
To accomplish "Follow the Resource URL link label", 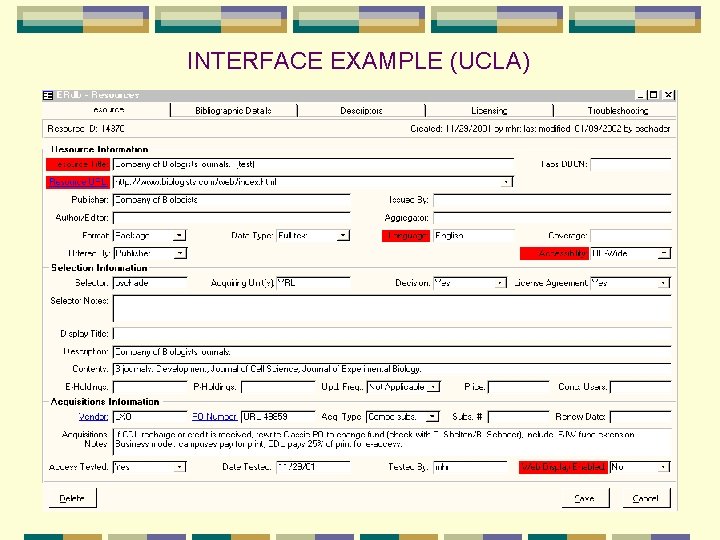I will coord(78,182).
